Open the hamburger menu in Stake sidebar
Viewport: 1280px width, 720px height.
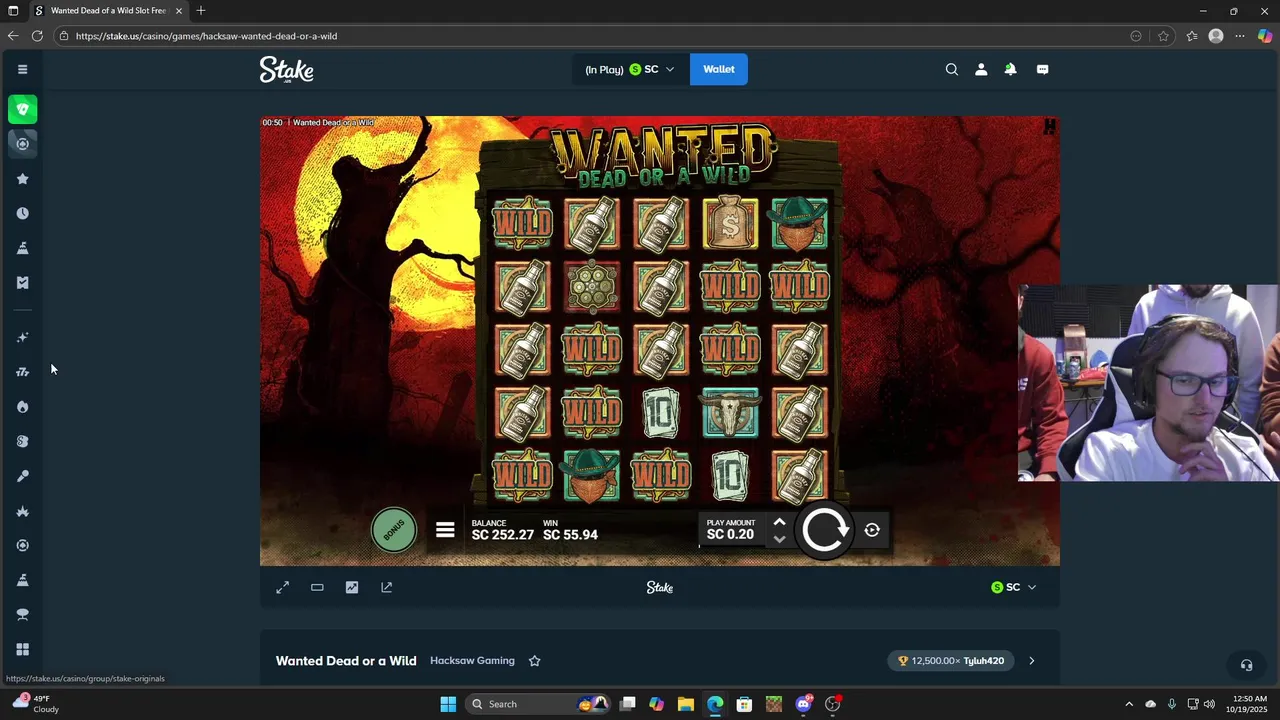[x=22, y=69]
